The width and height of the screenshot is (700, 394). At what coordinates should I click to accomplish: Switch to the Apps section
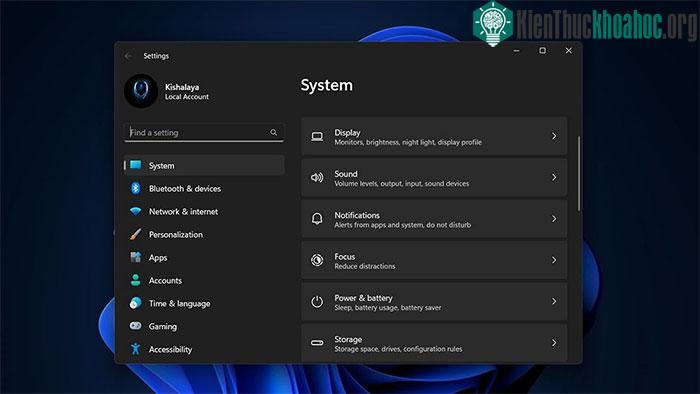click(158, 258)
